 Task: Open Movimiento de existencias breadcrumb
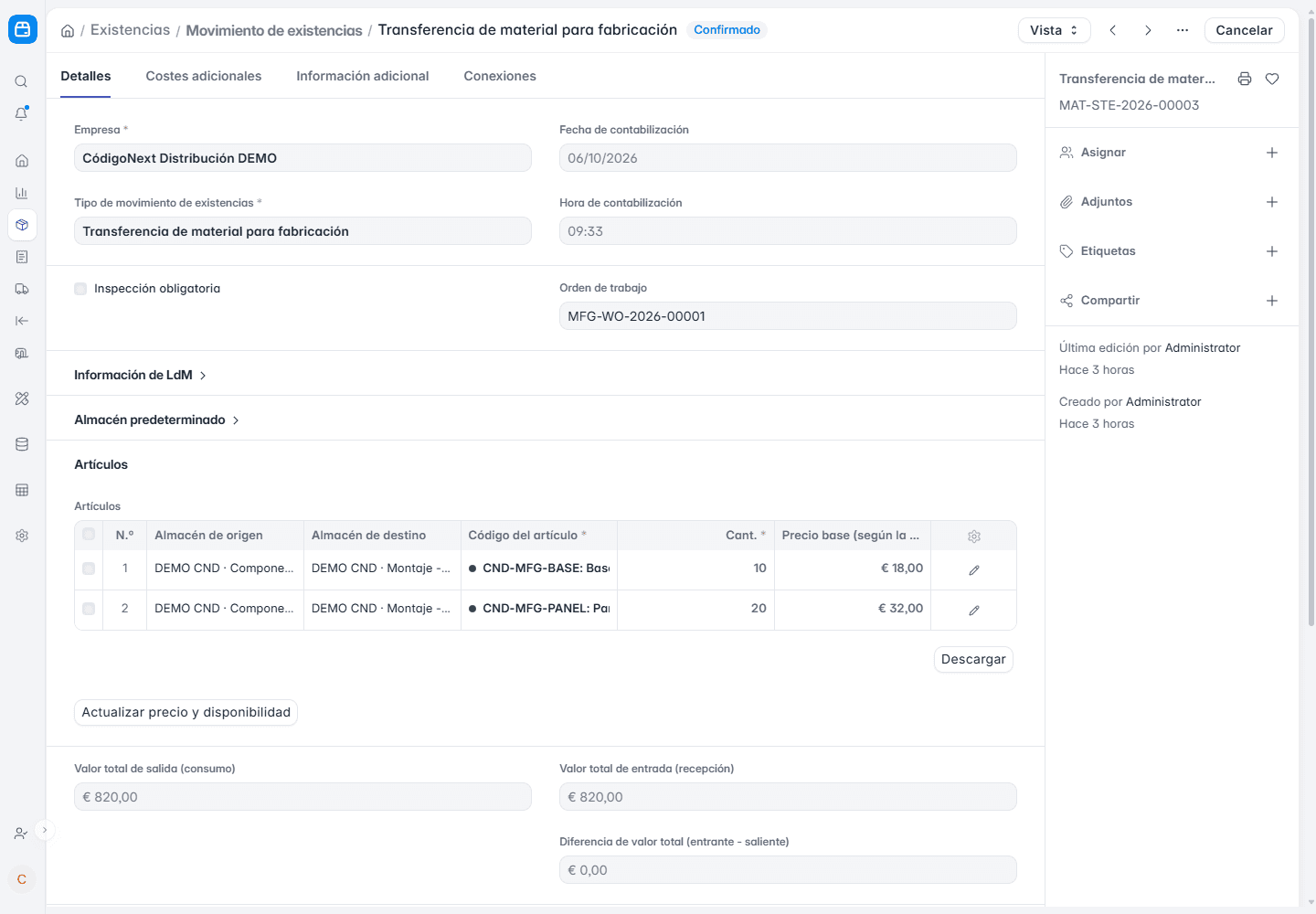pyautogui.click(x=274, y=30)
